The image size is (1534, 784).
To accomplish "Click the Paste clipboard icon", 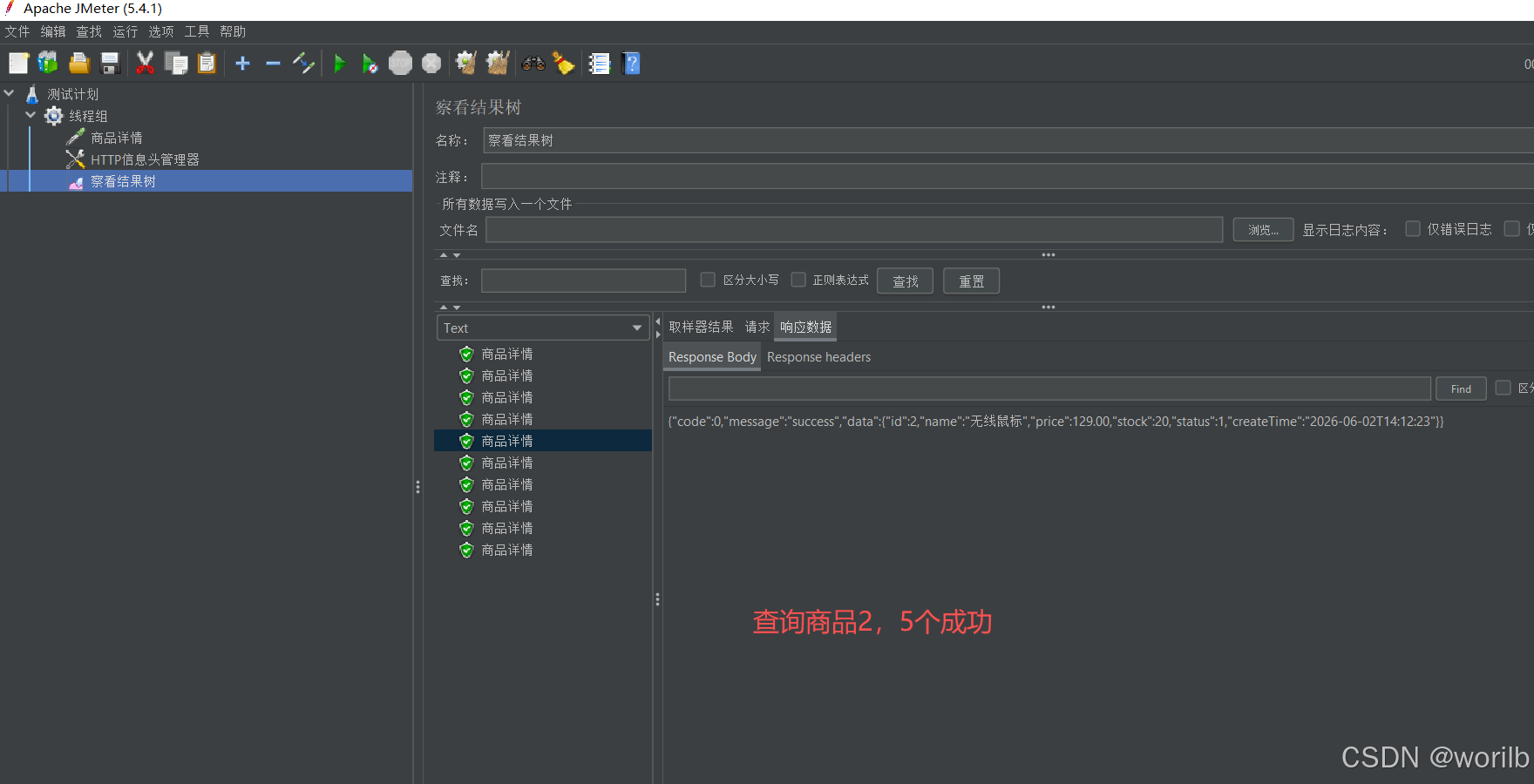I will (207, 64).
